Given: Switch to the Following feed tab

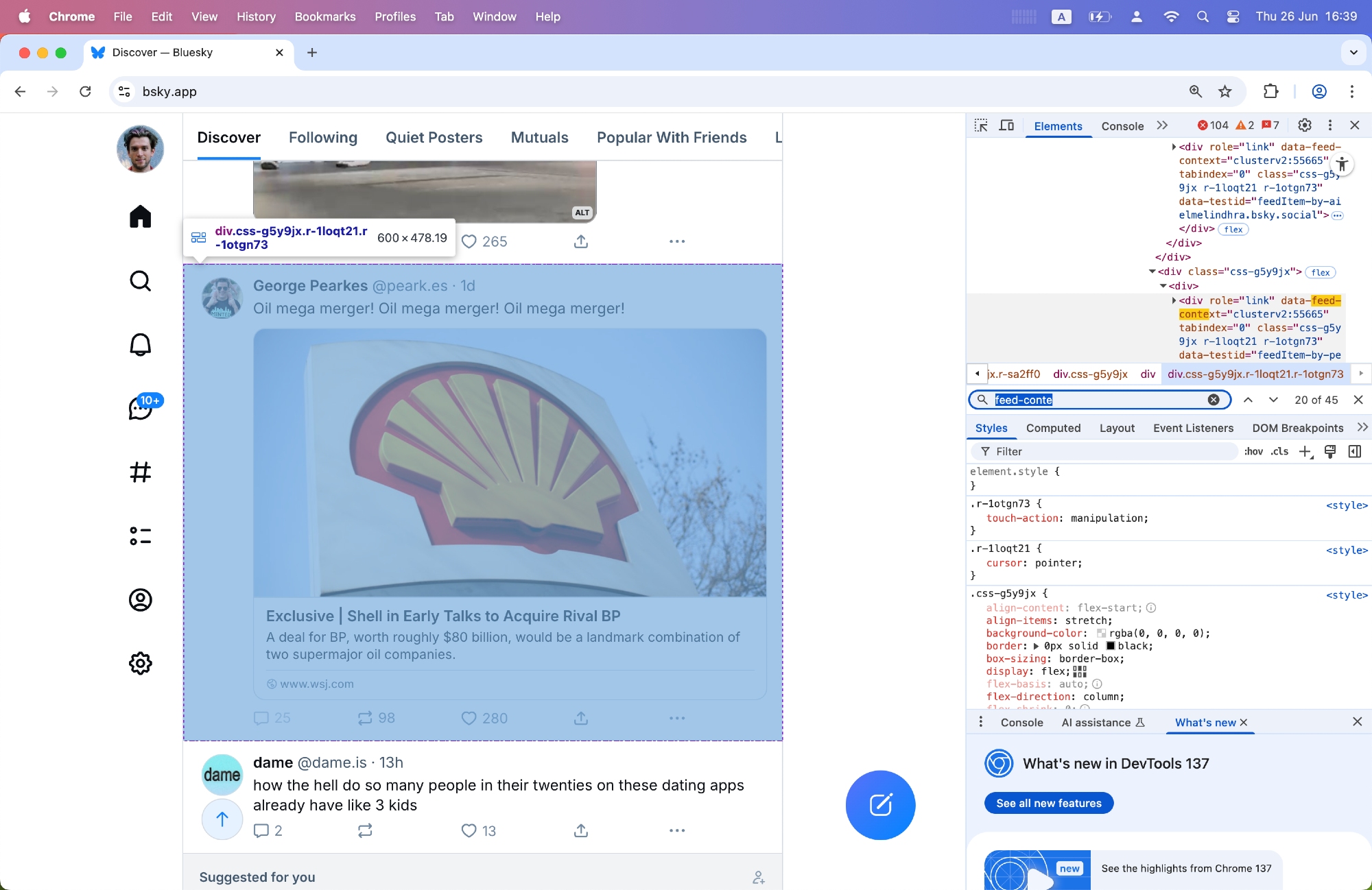Looking at the screenshot, I should [x=323, y=137].
